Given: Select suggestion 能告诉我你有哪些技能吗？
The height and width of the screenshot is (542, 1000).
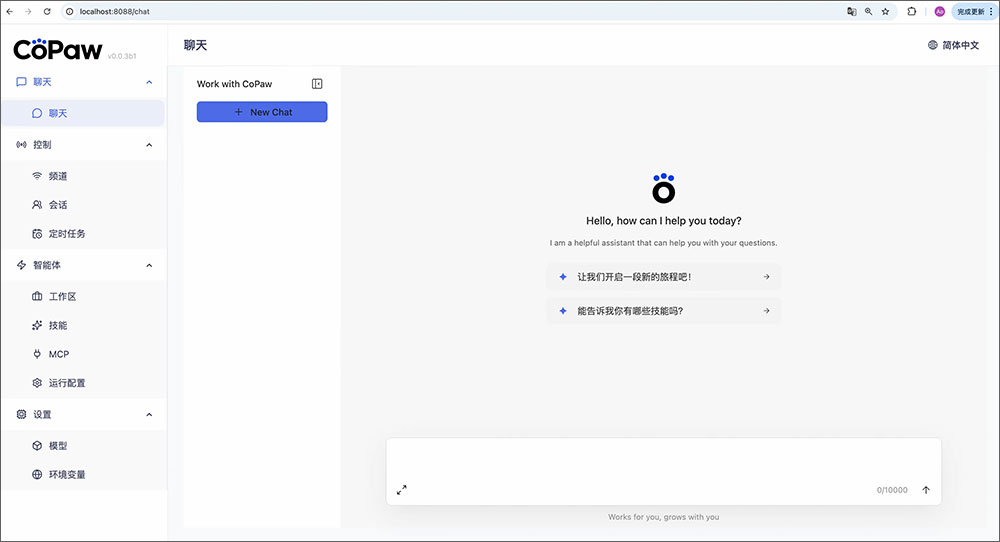Looking at the screenshot, I should pos(664,311).
